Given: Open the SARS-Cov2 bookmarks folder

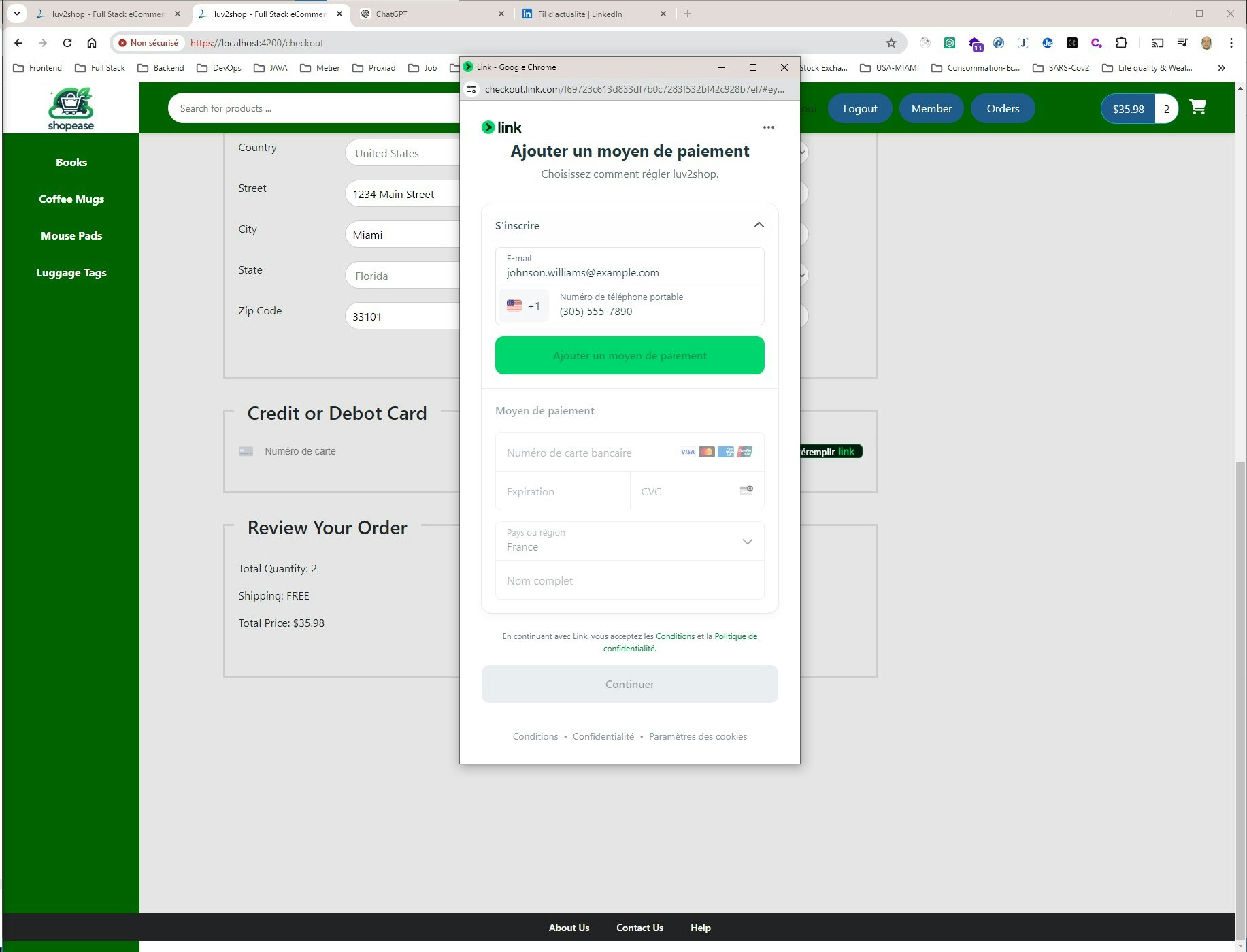Looking at the screenshot, I should pyautogui.click(x=1061, y=68).
